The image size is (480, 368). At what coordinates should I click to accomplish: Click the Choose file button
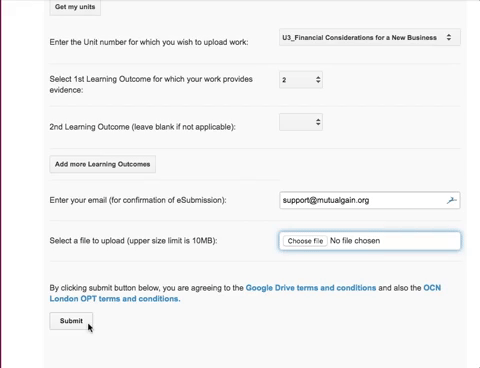click(x=305, y=241)
